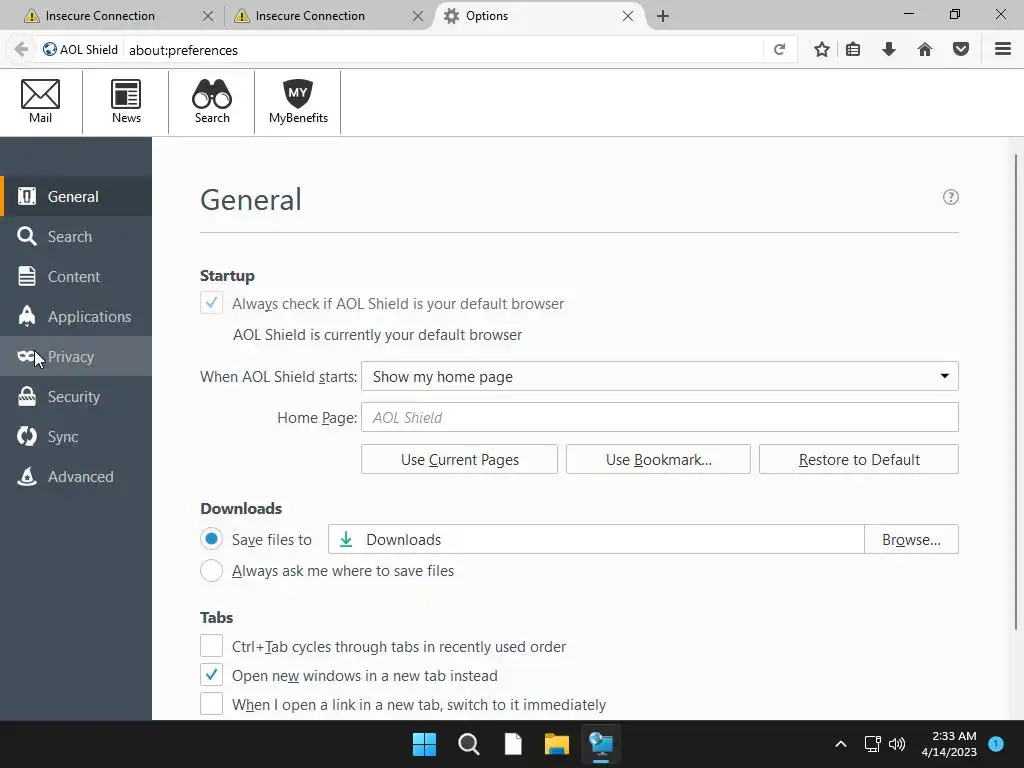Select the Applications preferences category
This screenshot has width=1024, height=768.
[76, 316]
